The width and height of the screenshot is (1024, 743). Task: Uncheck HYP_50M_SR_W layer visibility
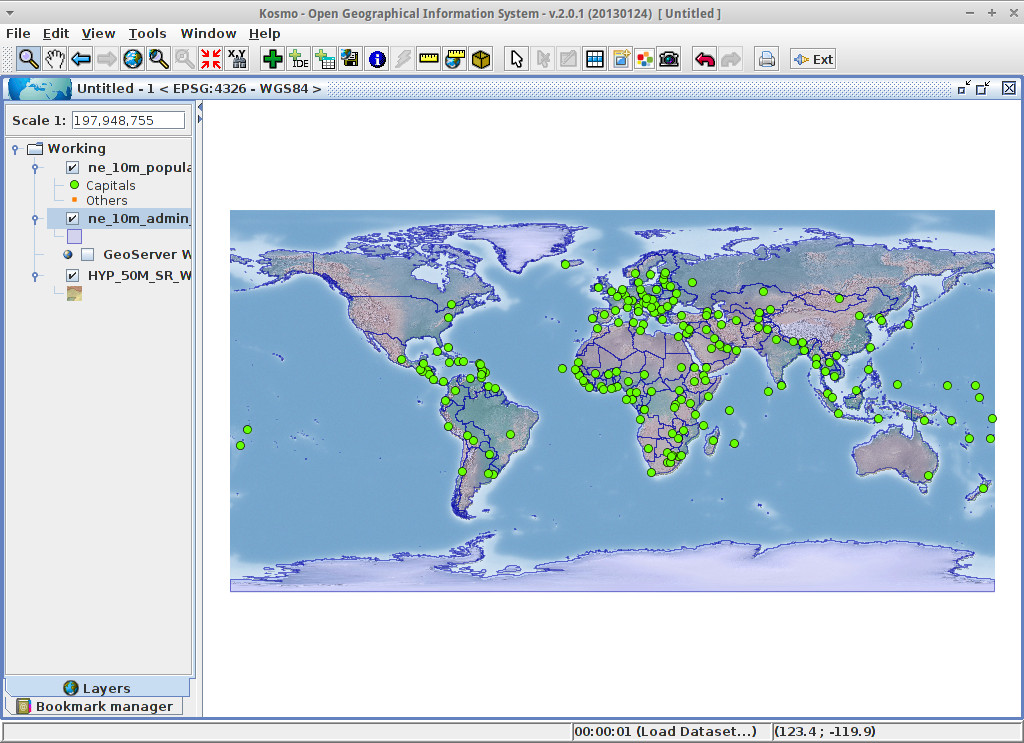point(72,276)
